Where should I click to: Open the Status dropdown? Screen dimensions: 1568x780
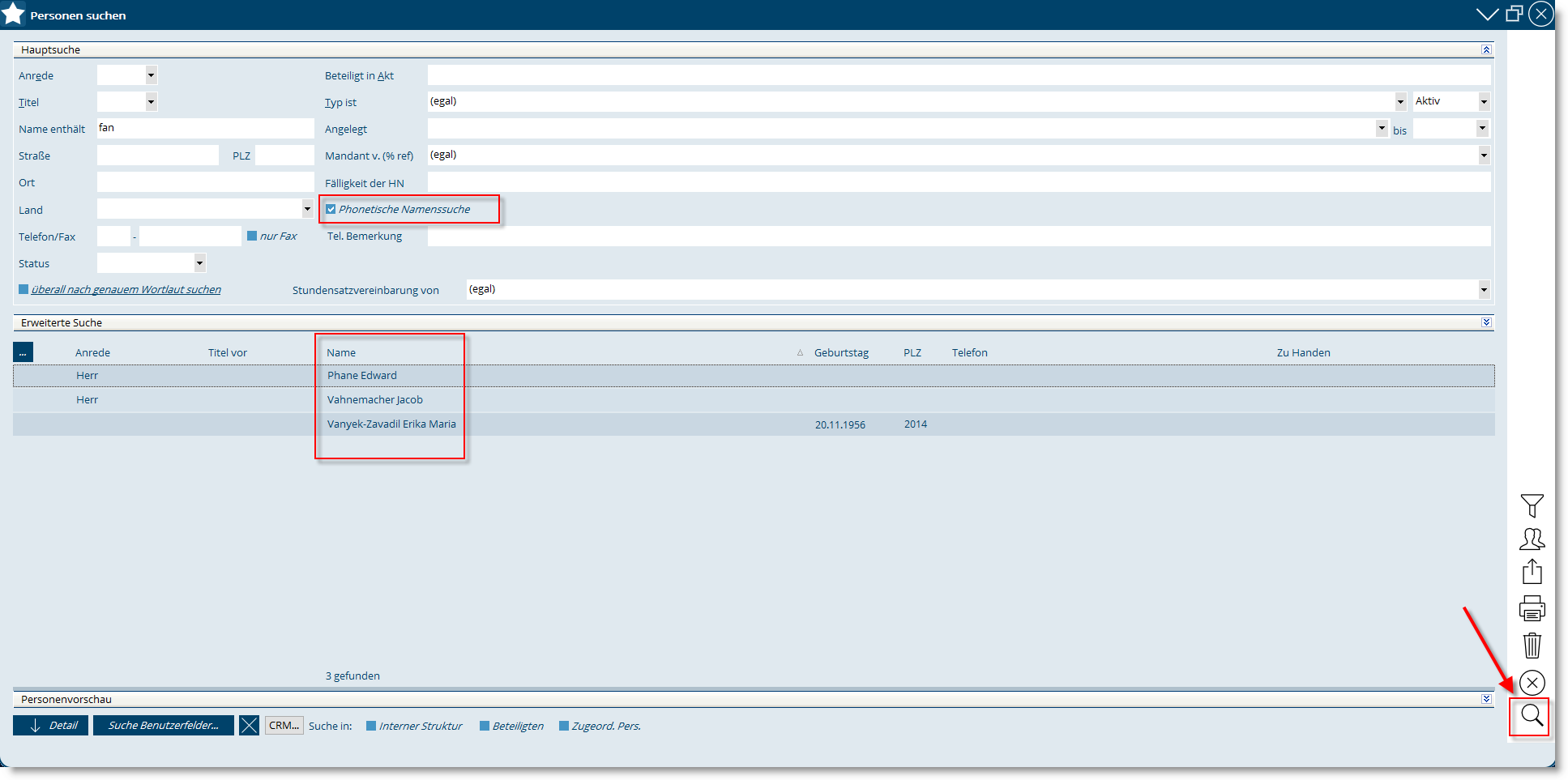point(199,263)
